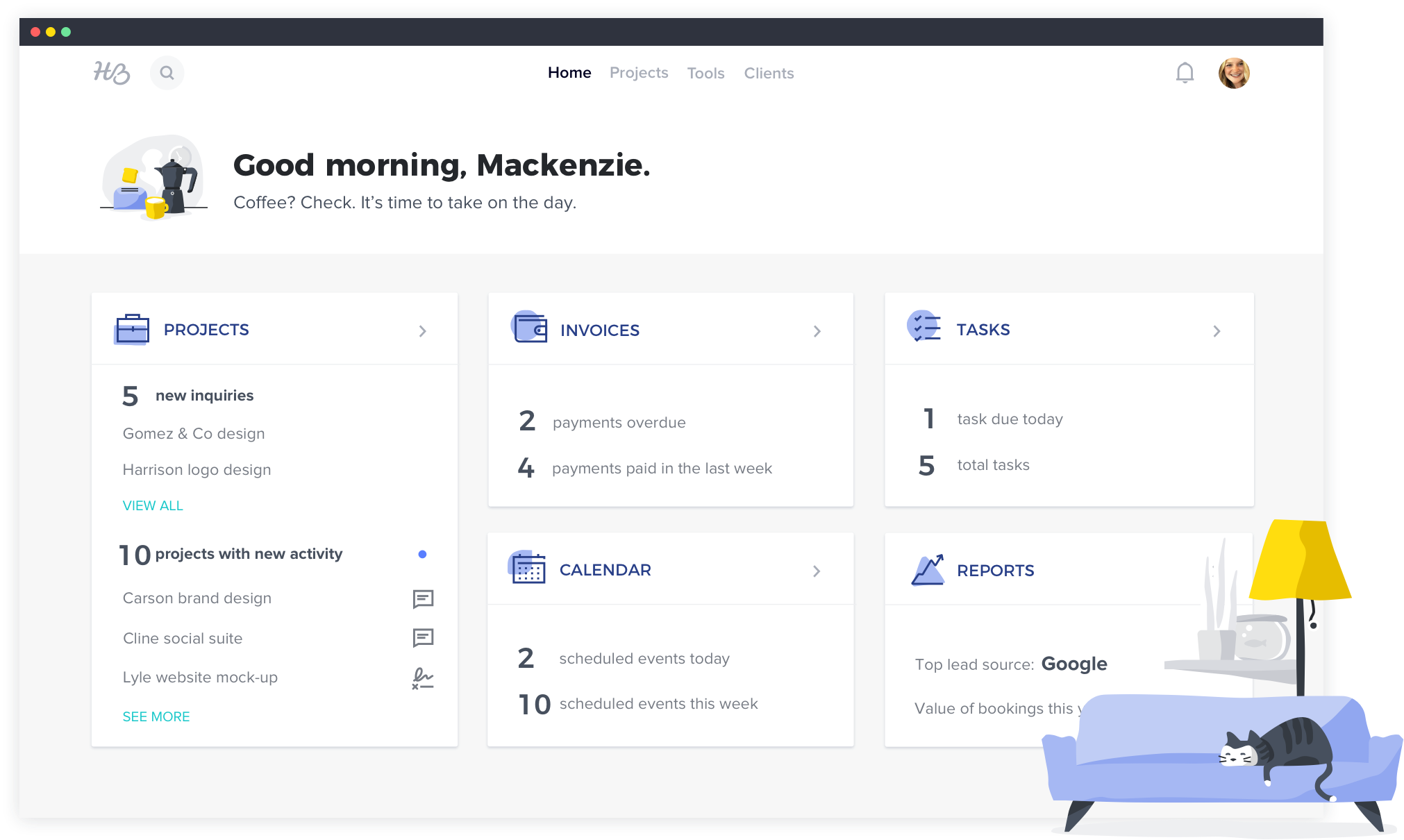Screen dimensions: 1404x840
Task: Open message icon for Cline social suite
Action: [x=423, y=637]
